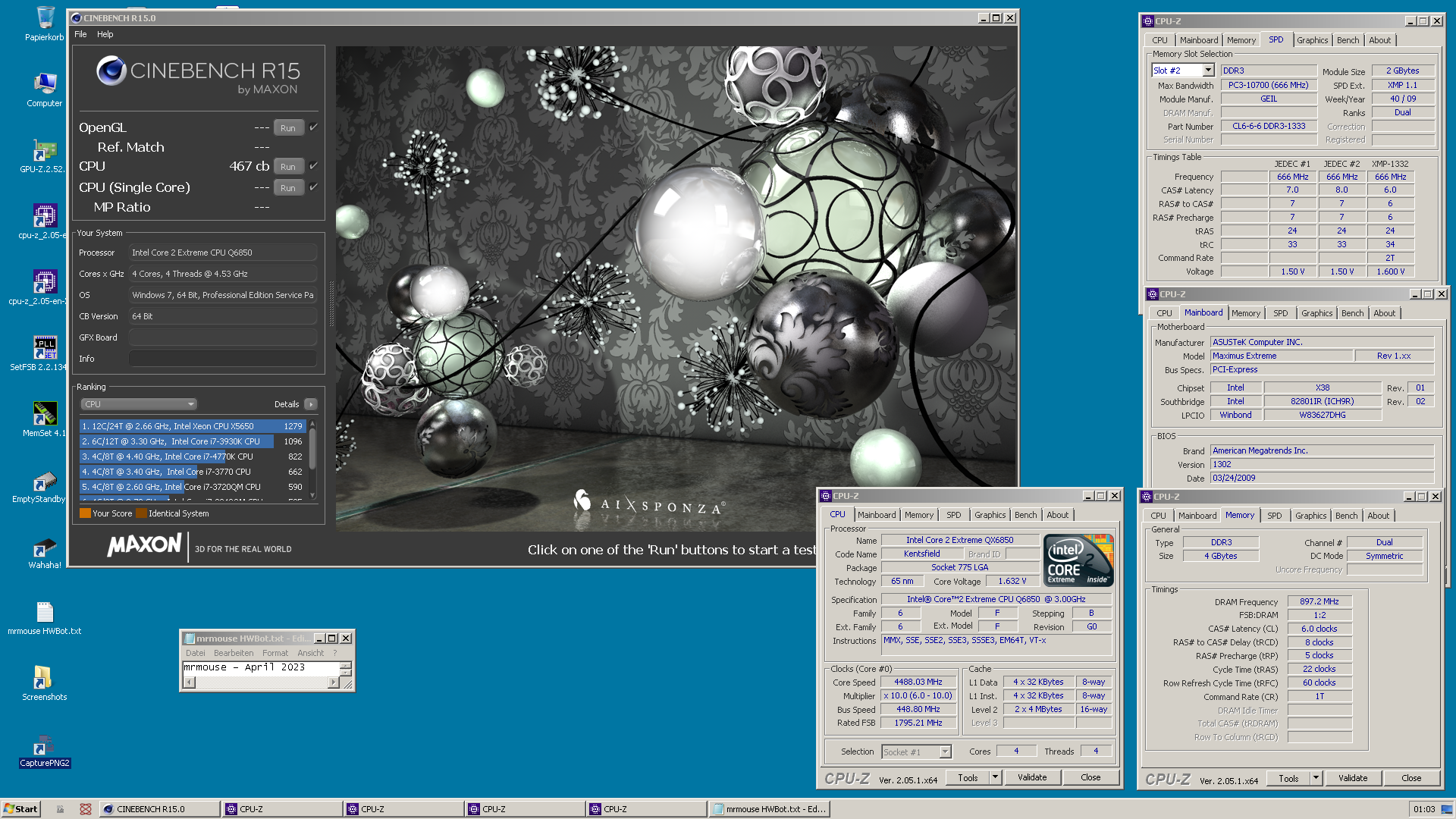
Task: Click Close in the CPU-Z Memory window
Action: (x=1411, y=778)
